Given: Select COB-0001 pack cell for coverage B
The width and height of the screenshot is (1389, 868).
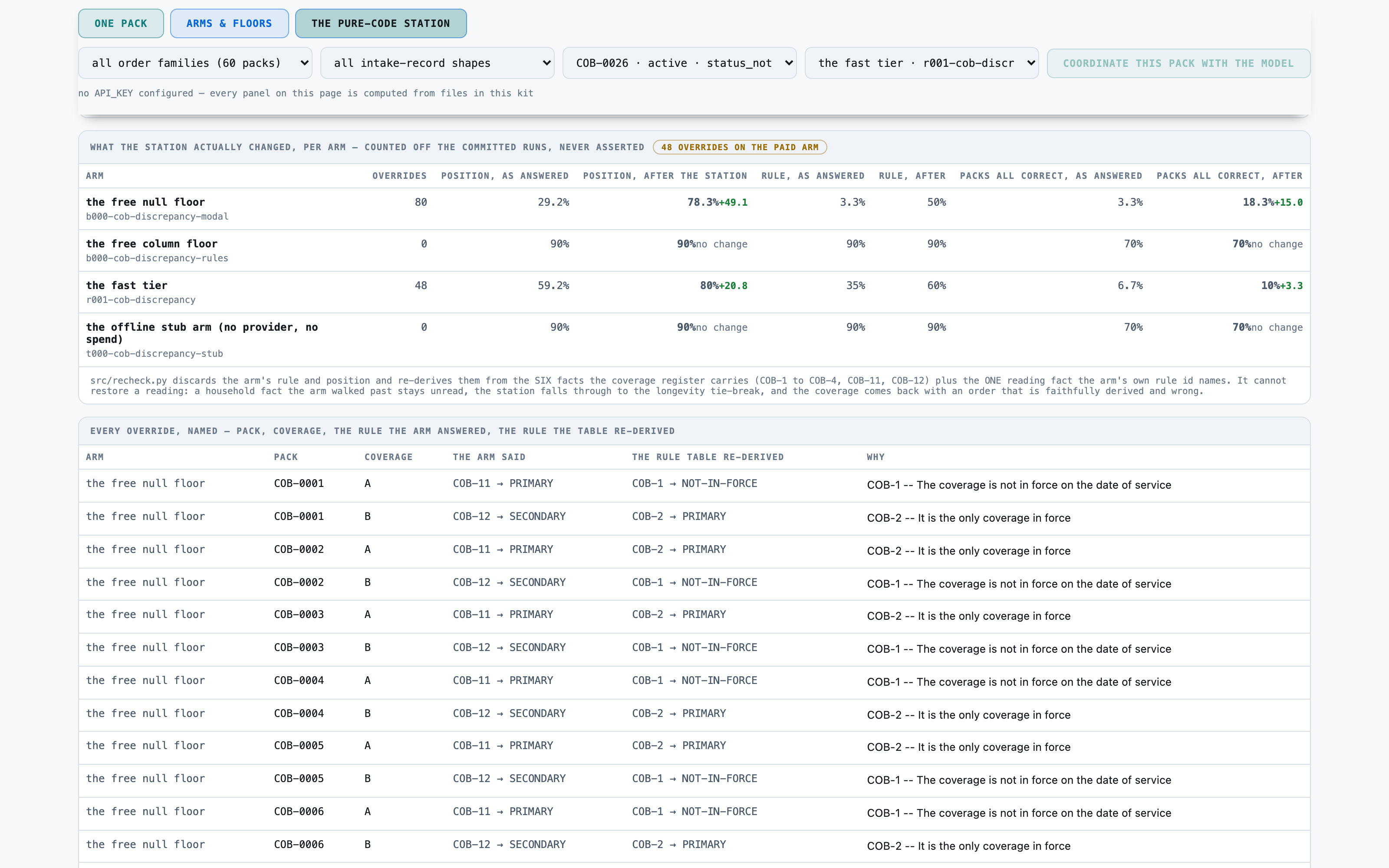Looking at the screenshot, I should [x=299, y=516].
